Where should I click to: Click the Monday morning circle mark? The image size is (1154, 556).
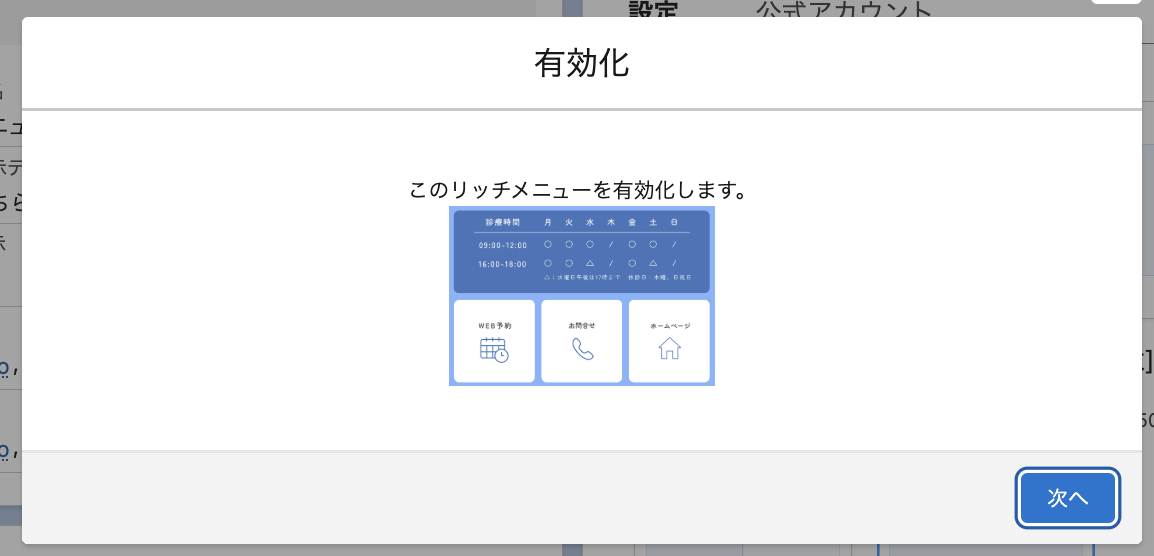[548, 244]
